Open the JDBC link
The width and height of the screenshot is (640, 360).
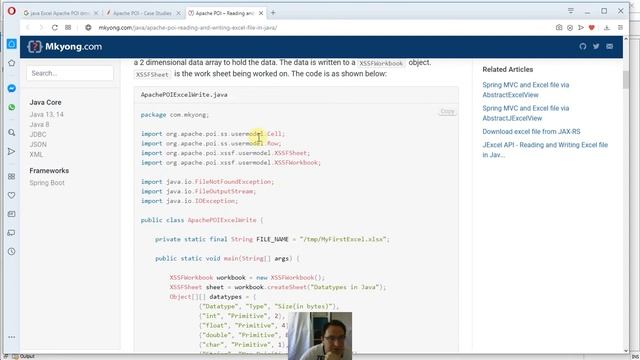click(x=38, y=134)
